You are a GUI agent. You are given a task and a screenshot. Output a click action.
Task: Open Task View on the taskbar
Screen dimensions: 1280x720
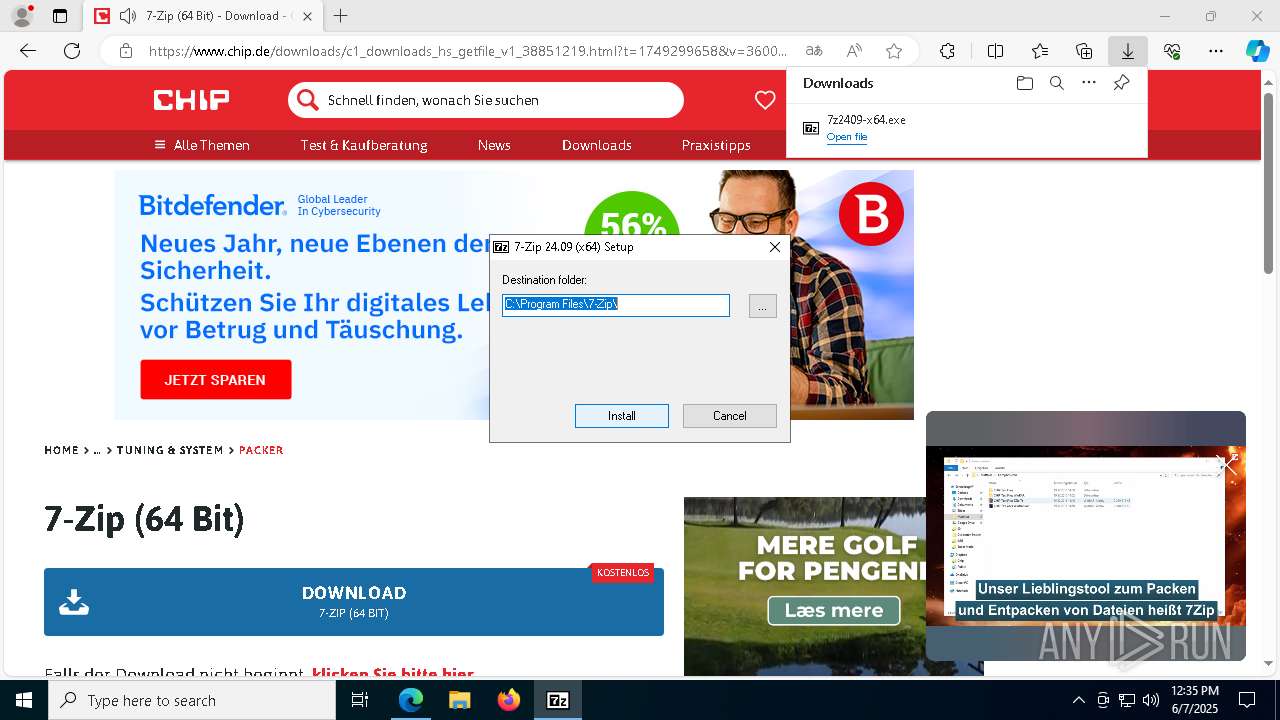(x=360, y=700)
